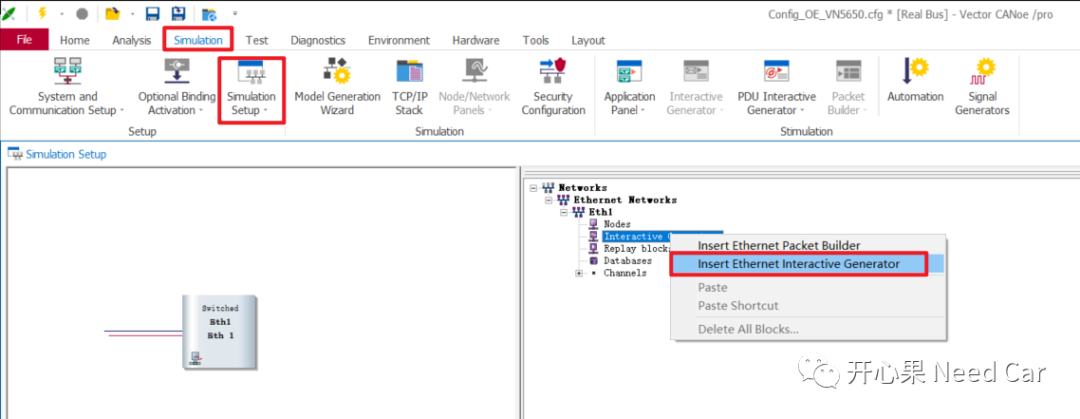Select the Channels tree item
1080x419 pixels.
[625, 274]
